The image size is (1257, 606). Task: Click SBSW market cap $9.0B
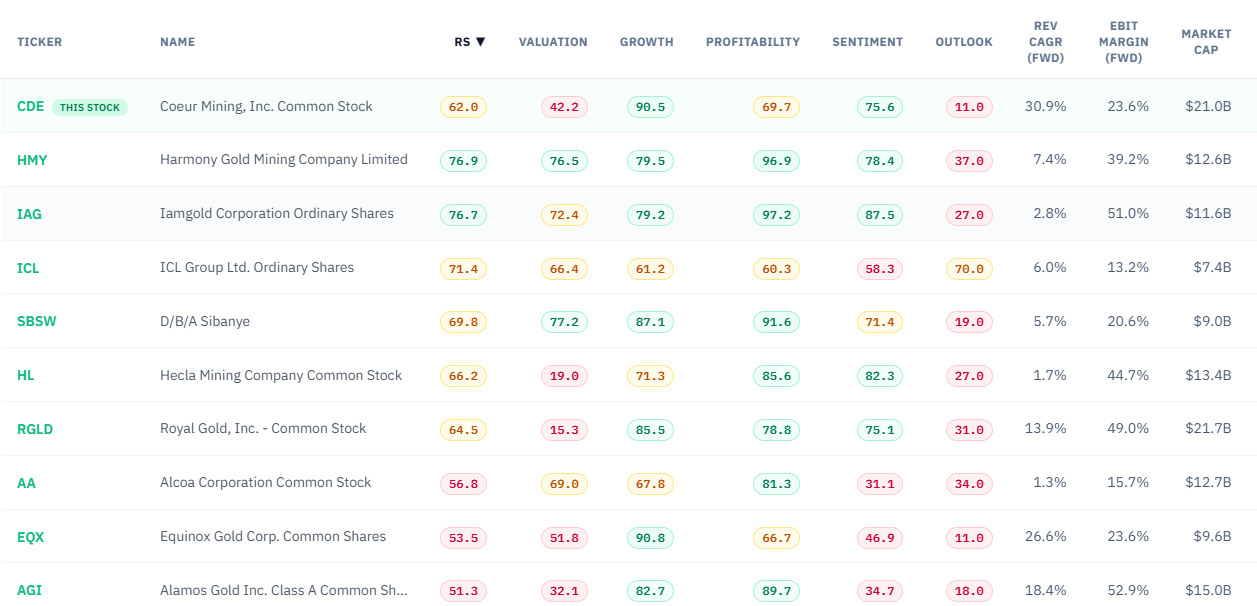1211,322
